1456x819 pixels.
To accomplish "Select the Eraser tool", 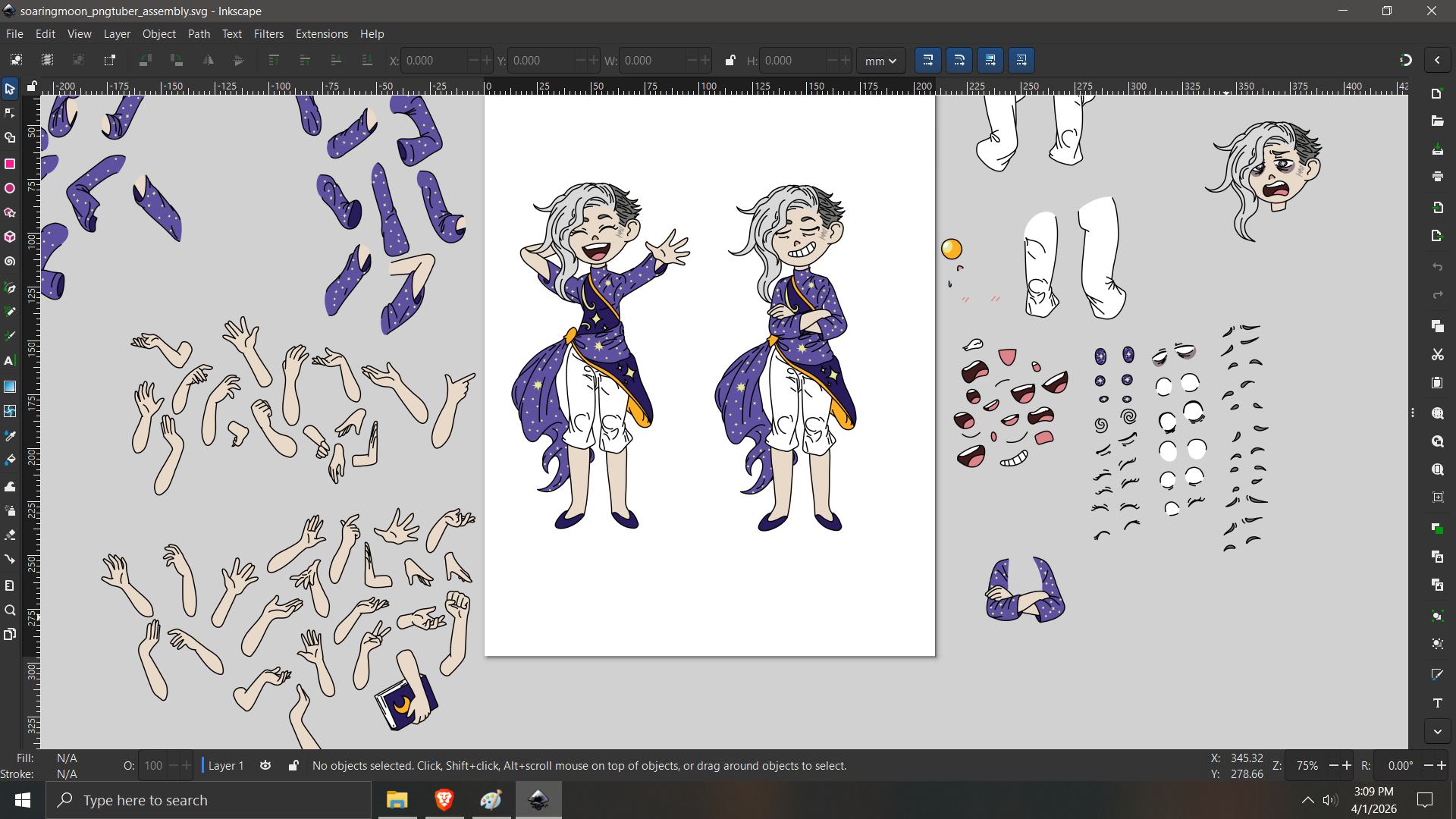I will (10, 535).
